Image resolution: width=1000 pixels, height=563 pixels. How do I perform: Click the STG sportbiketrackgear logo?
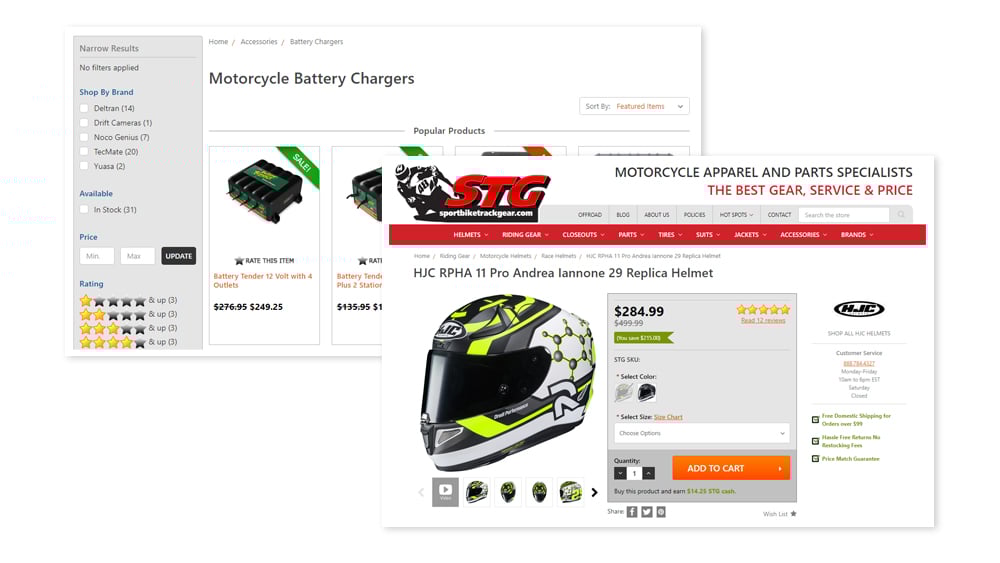[x=473, y=194]
